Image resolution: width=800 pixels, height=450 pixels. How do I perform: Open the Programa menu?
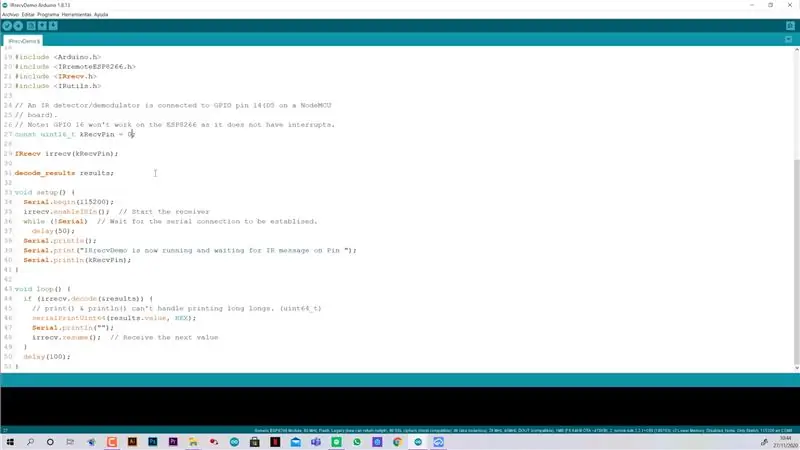48,15
